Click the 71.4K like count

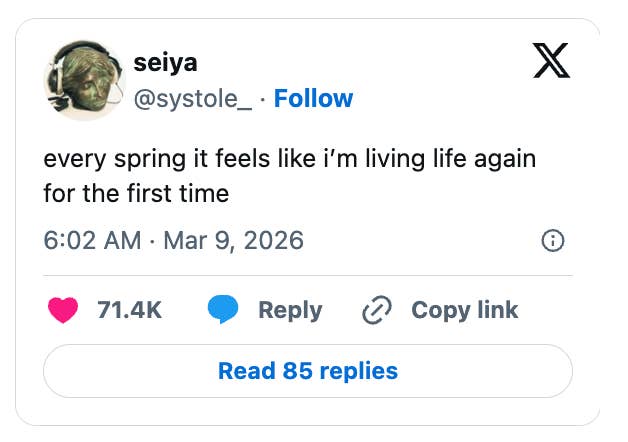coord(129,310)
